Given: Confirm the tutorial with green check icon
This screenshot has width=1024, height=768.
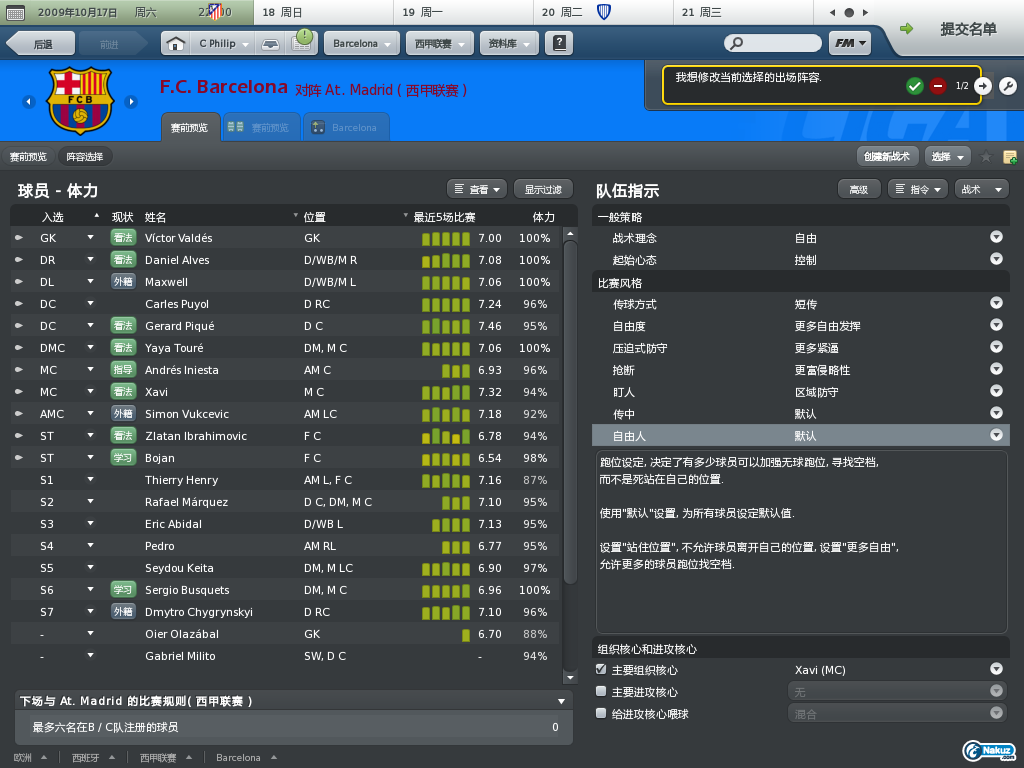Looking at the screenshot, I should click(914, 86).
